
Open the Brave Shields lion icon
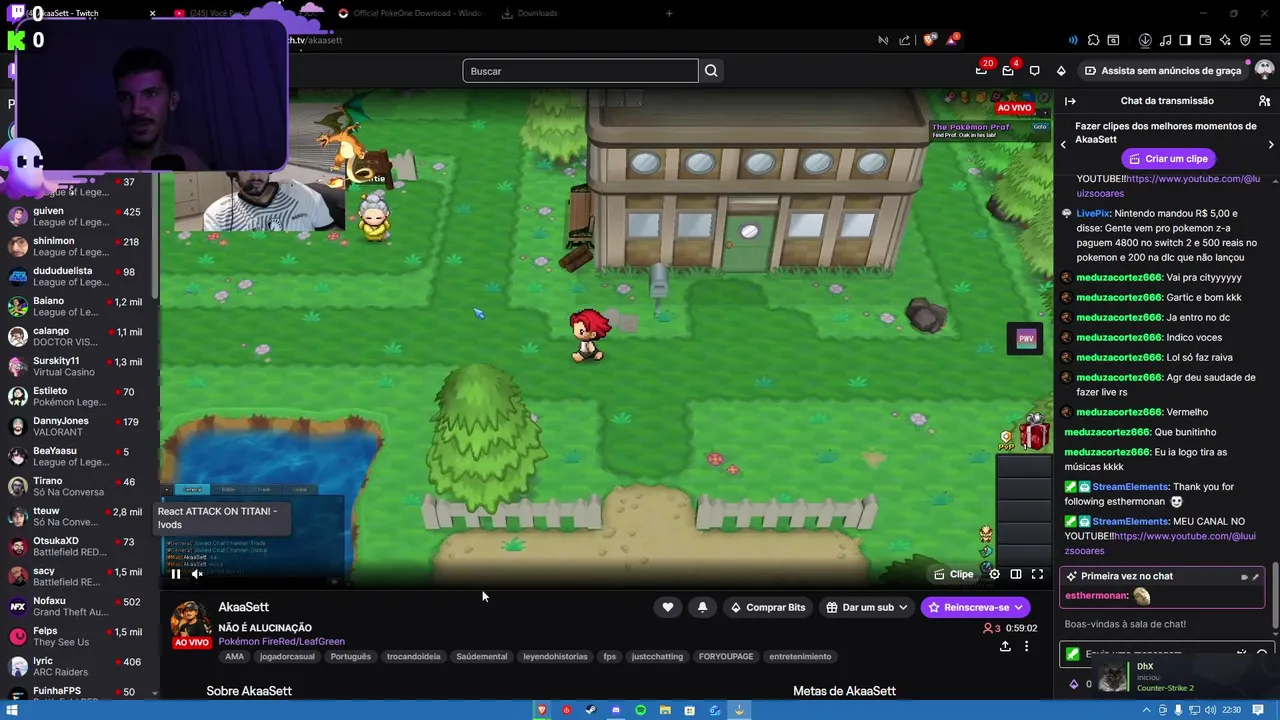(x=929, y=40)
